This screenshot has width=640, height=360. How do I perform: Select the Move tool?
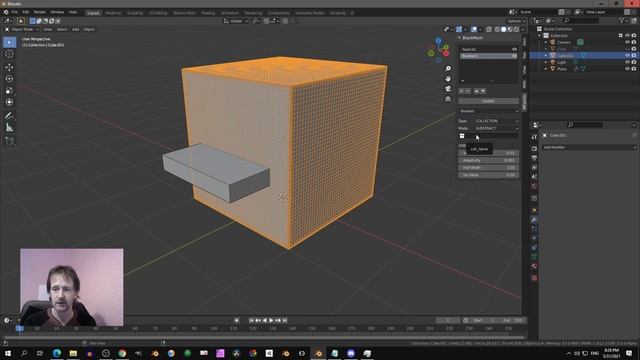coord(9,67)
